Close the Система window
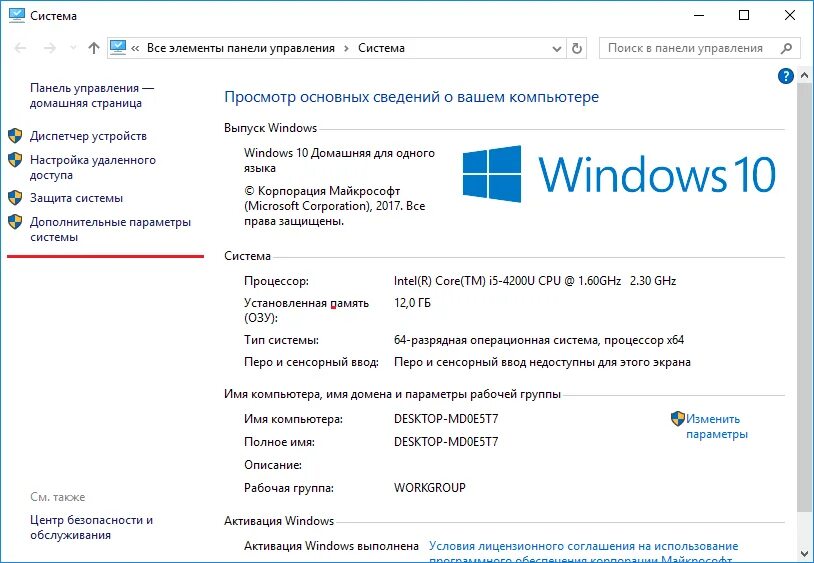Viewport: 814px width, 563px height. tap(790, 15)
